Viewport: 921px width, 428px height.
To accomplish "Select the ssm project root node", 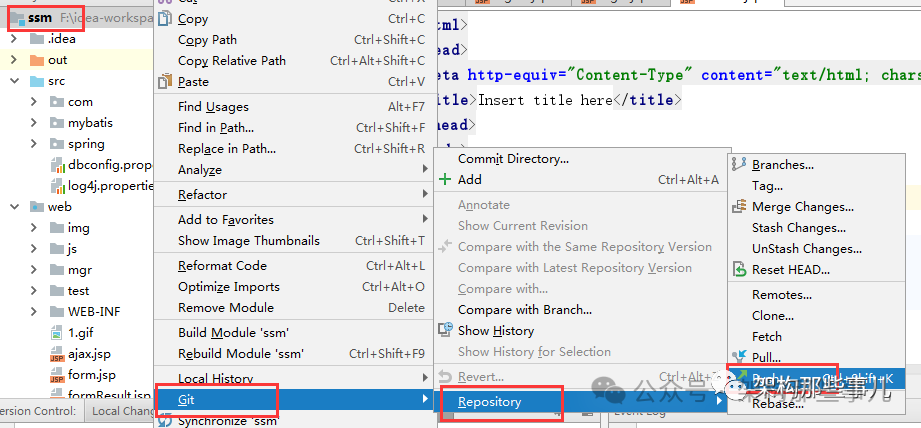I will click(x=40, y=17).
